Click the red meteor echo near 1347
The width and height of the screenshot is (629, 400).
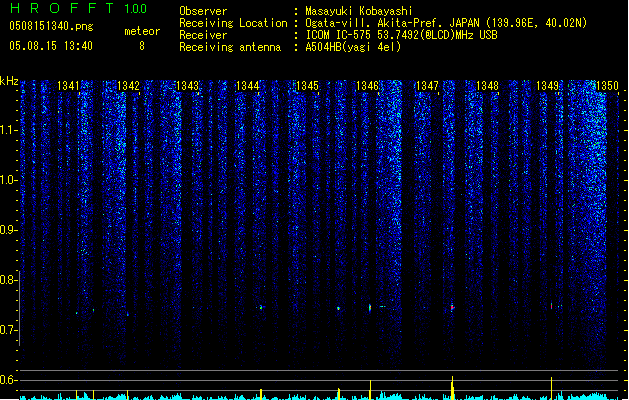[452, 307]
